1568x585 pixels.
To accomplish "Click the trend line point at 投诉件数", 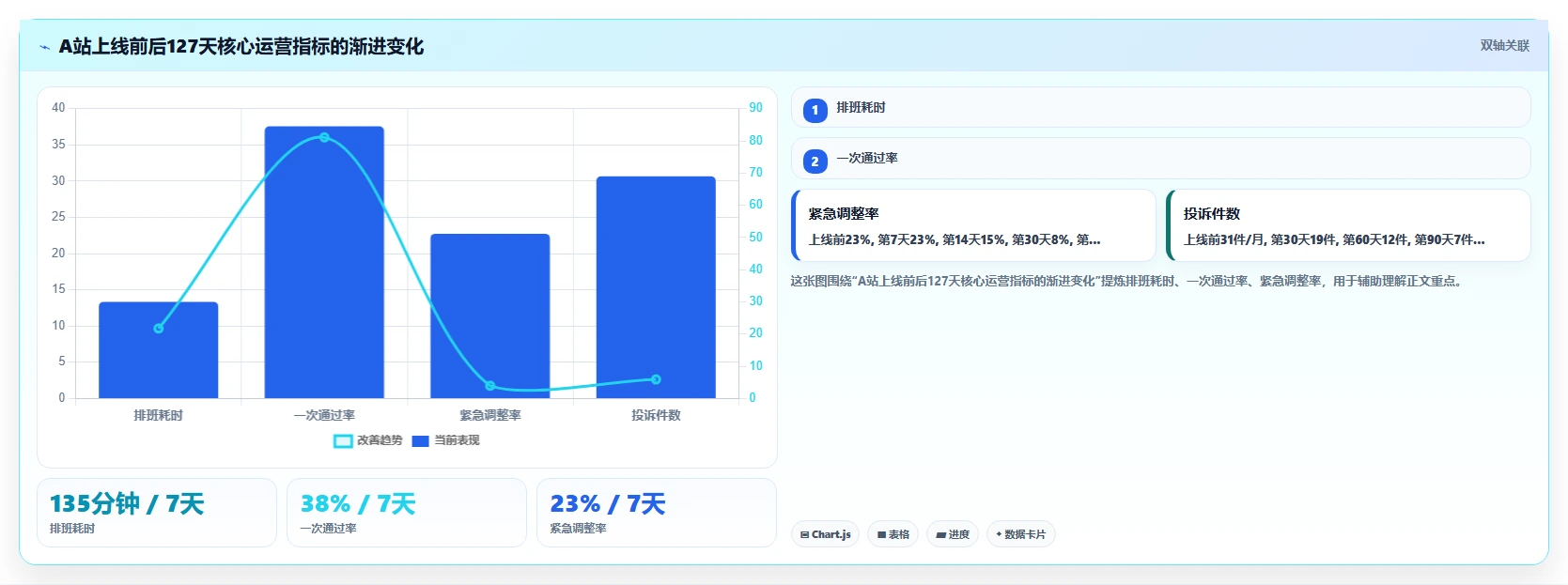I will click(x=656, y=379).
